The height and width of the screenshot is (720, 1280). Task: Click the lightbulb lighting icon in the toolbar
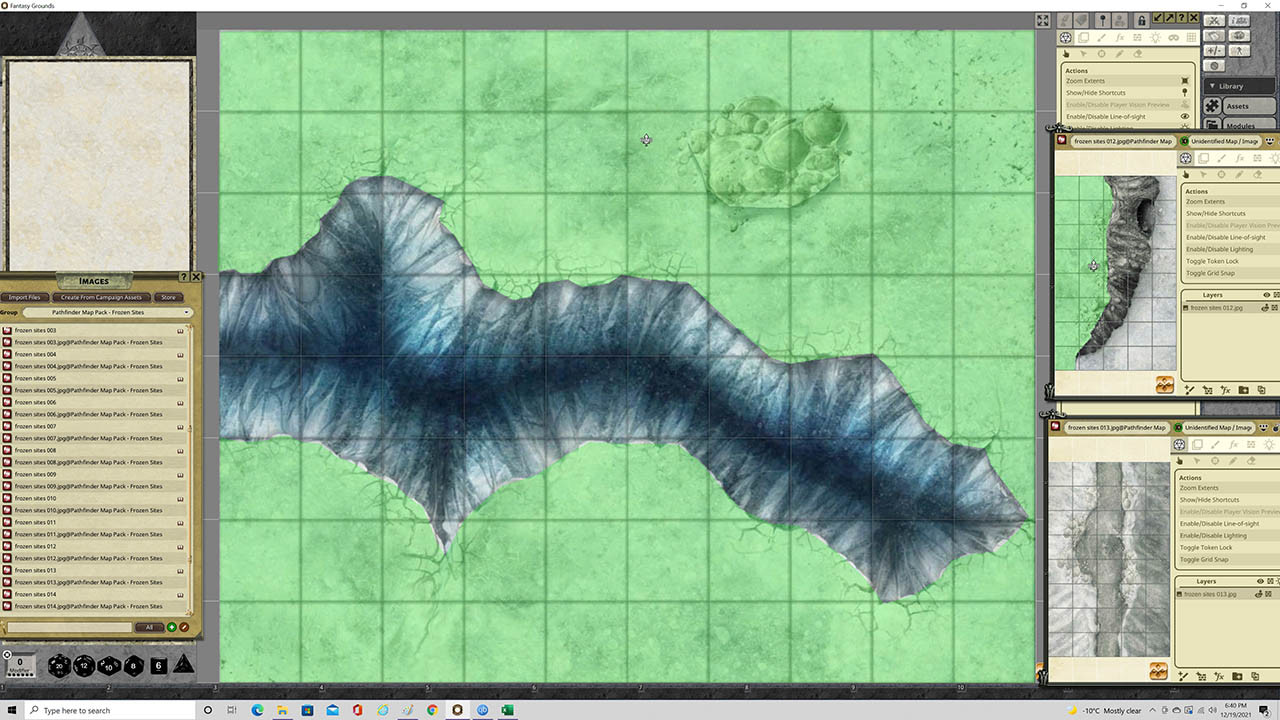click(1155, 37)
